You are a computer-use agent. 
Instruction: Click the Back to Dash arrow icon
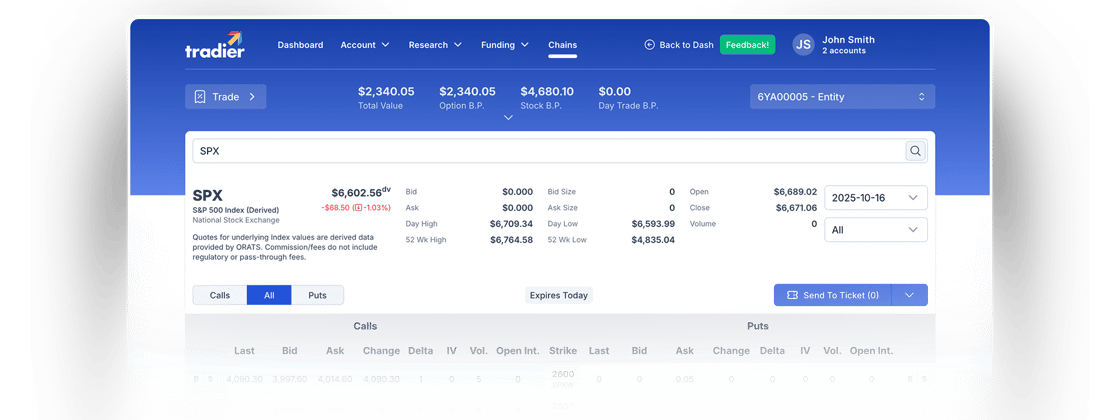[649, 45]
